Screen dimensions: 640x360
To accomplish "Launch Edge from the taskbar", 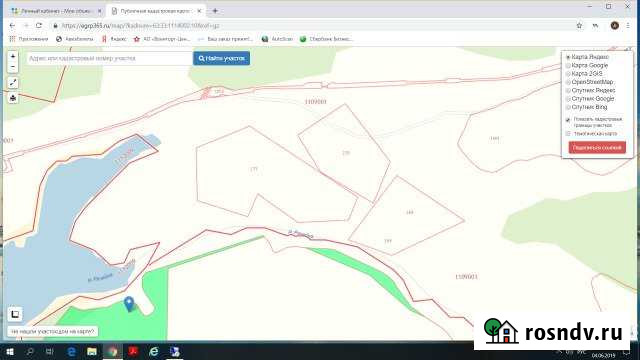I will point(71,351).
